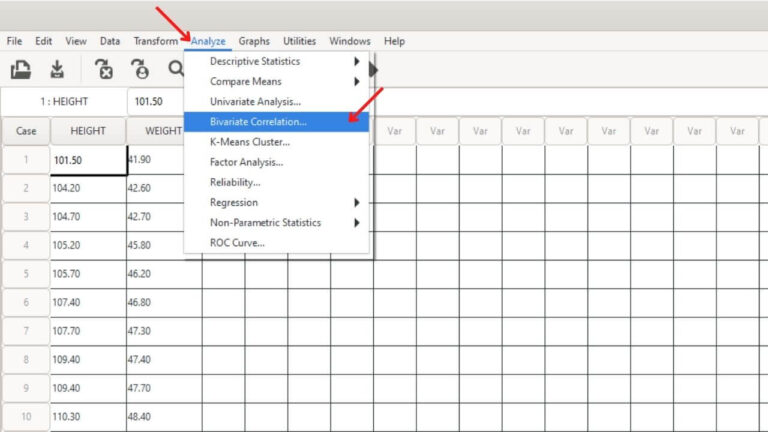Viewport: 768px width, 432px height.
Task: Select HEIGHT cell containing 105.20
Action: point(88,245)
